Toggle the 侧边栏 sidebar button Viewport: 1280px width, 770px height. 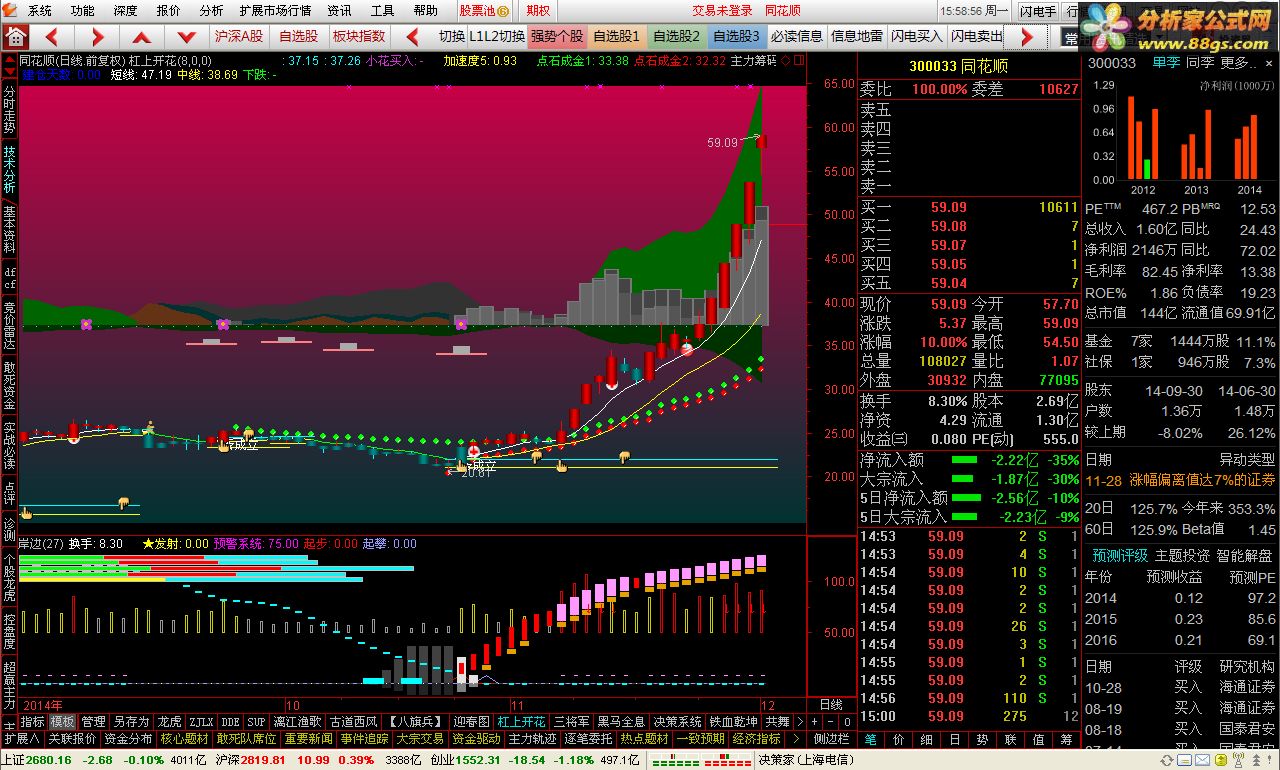click(x=832, y=739)
